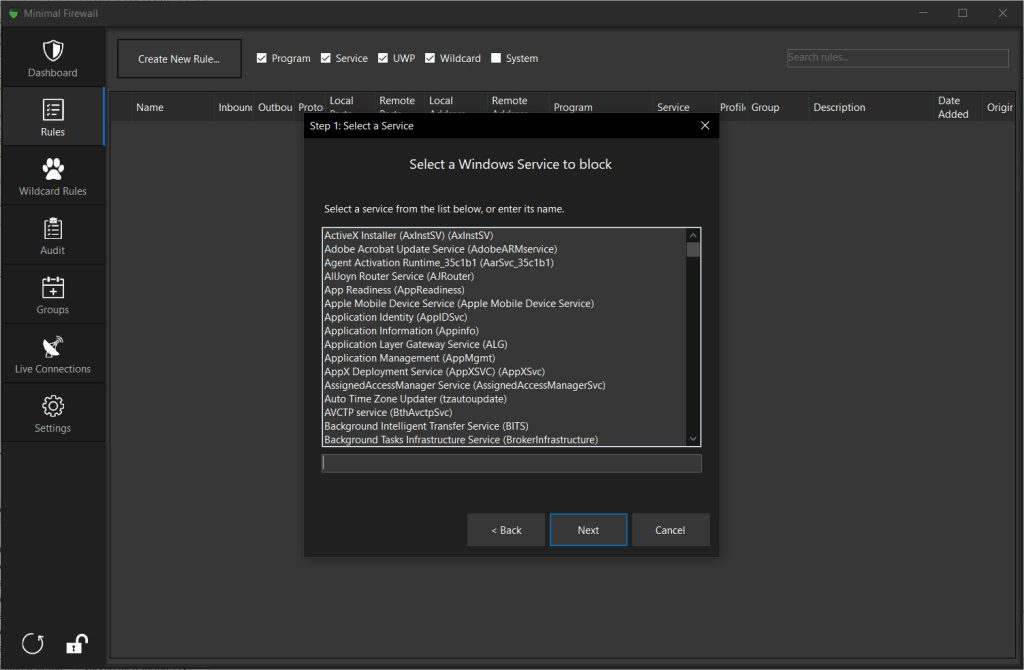
Task: Select App Readiness (AppReadiness)
Action: click(504, 290)
